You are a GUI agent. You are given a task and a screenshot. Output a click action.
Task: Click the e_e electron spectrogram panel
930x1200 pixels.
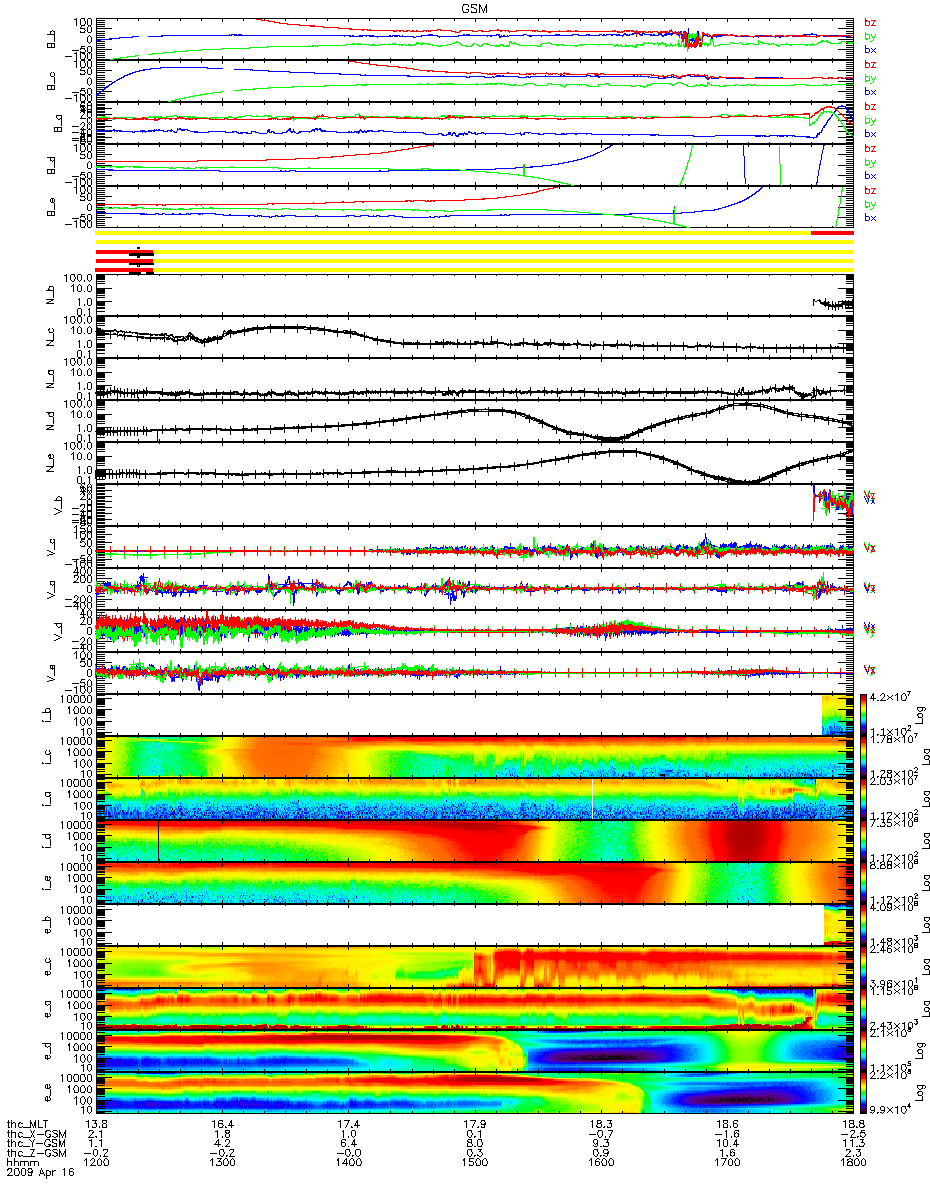click(x=474, y=1092)
